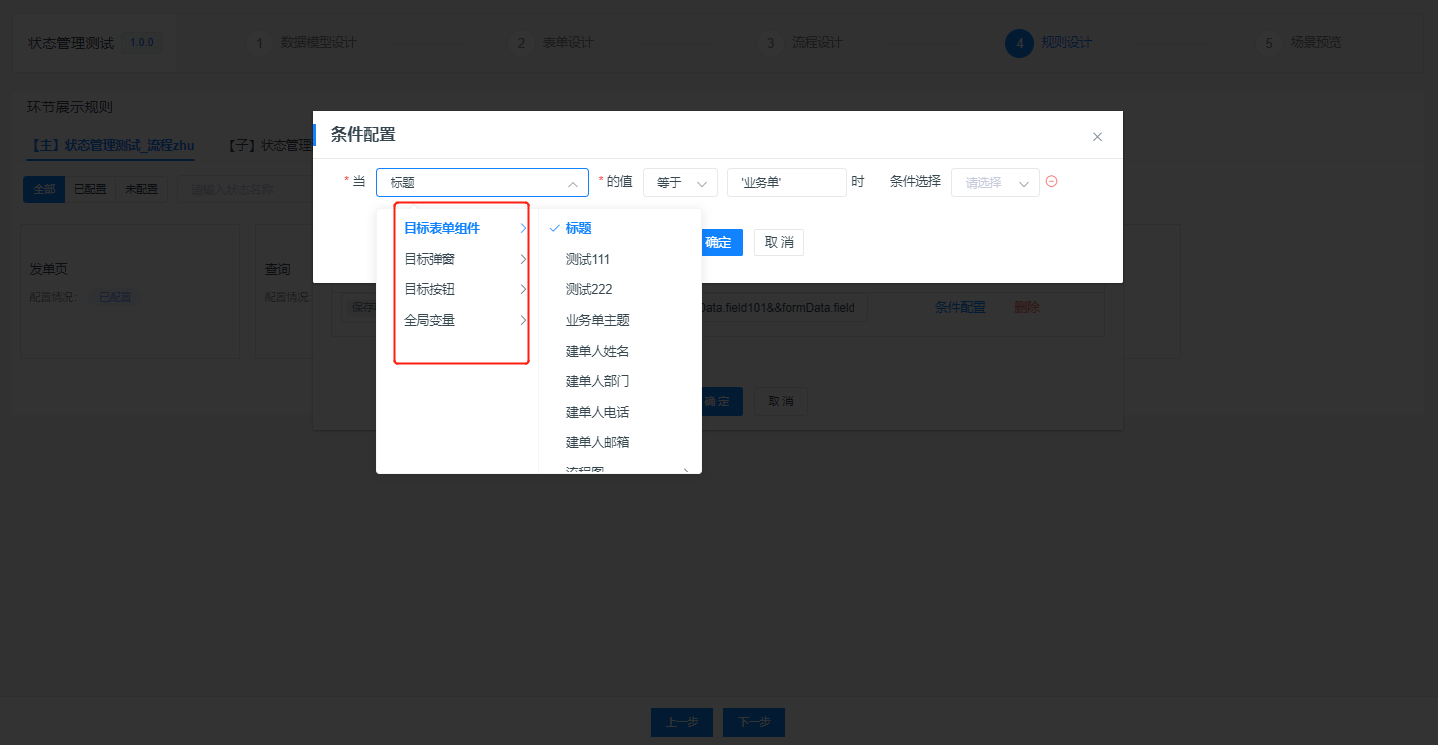Click 取消 in the background dialog

point(781,401)
